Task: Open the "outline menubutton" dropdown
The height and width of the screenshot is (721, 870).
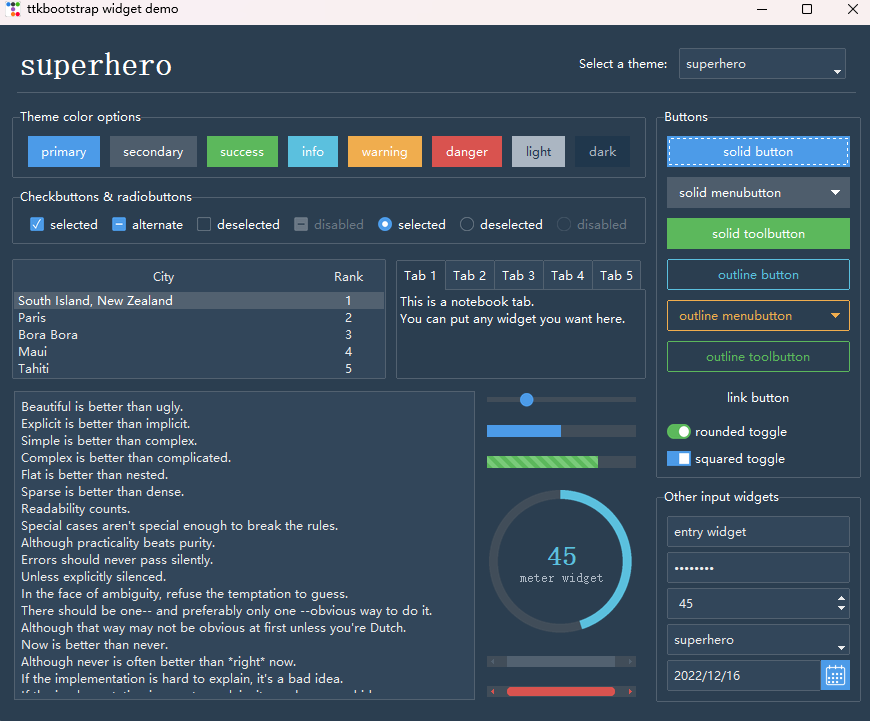Action: (x=757, y=315)
